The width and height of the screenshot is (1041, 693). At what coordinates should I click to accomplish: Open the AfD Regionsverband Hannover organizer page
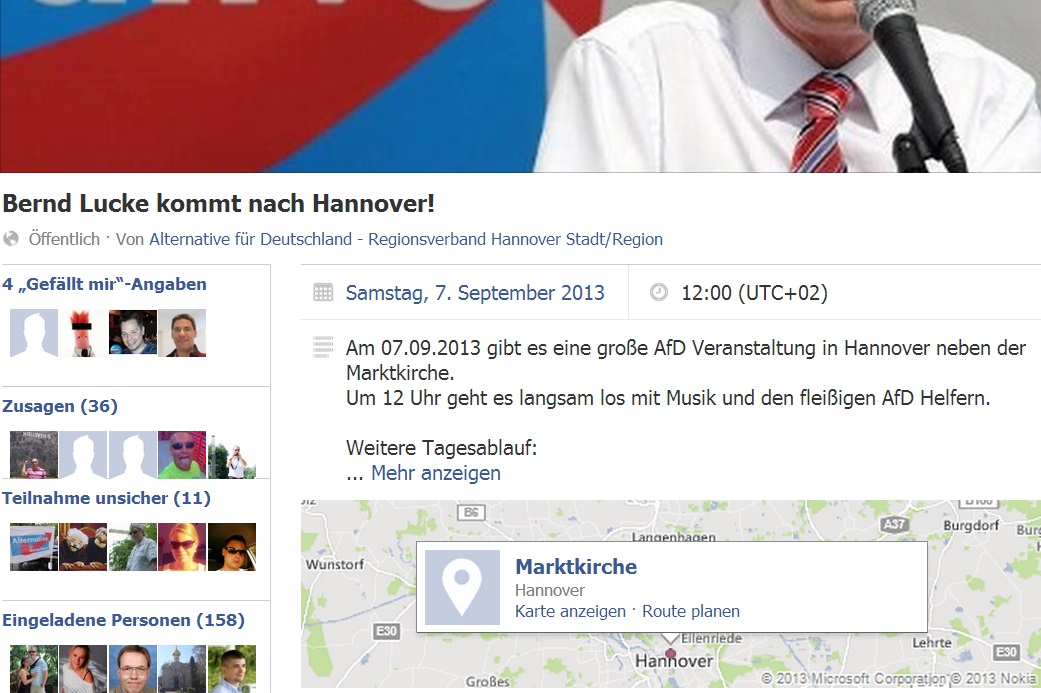coord(406,239)
